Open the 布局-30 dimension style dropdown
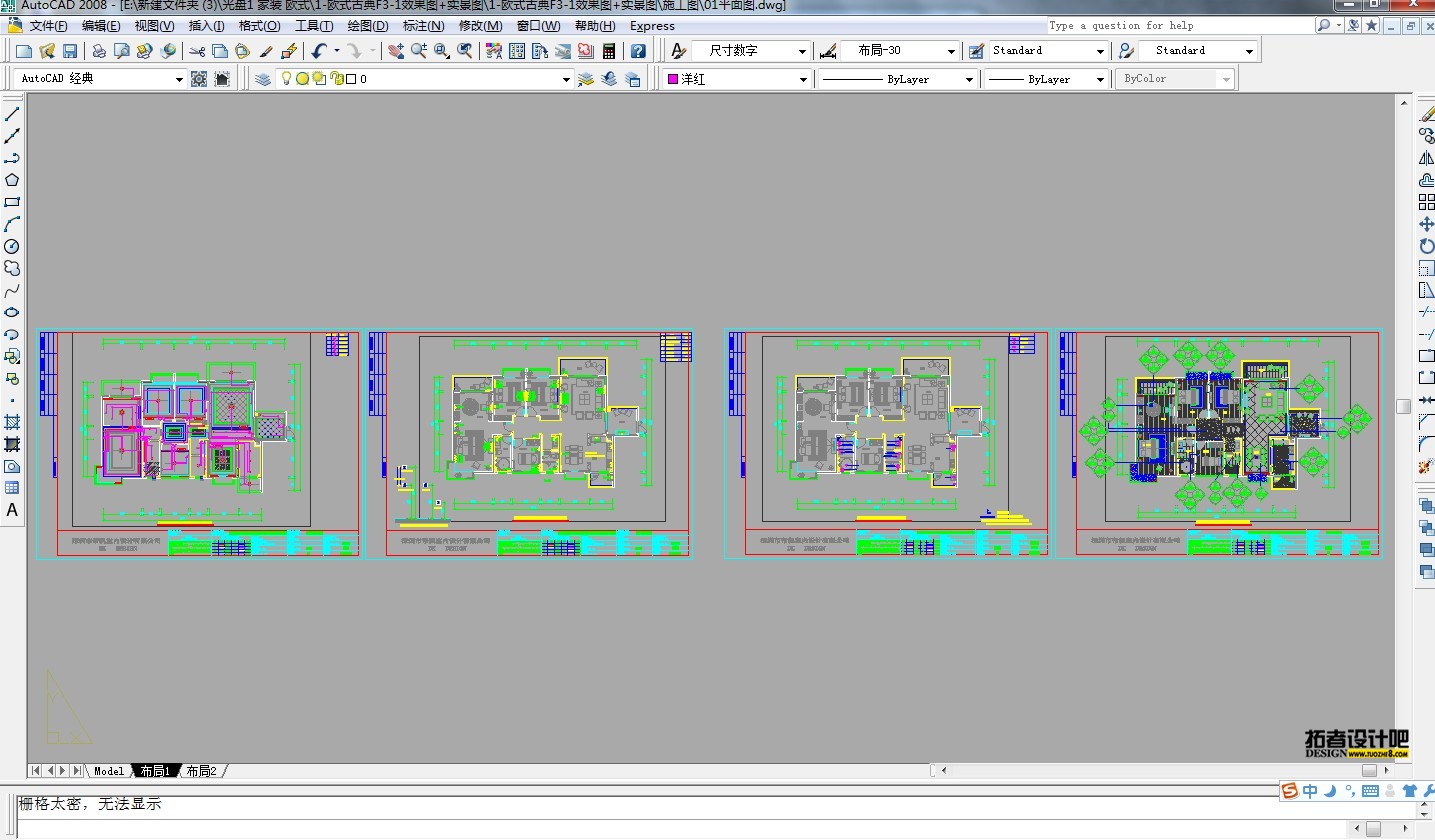Image resolution: width=1435 pixels, height=840 pixels. tap(951, 51)
